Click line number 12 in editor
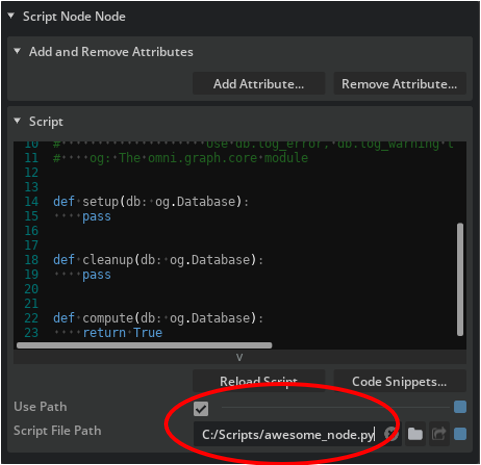The height and width of the screenshot is (465, 481). (x=32, y=172)
